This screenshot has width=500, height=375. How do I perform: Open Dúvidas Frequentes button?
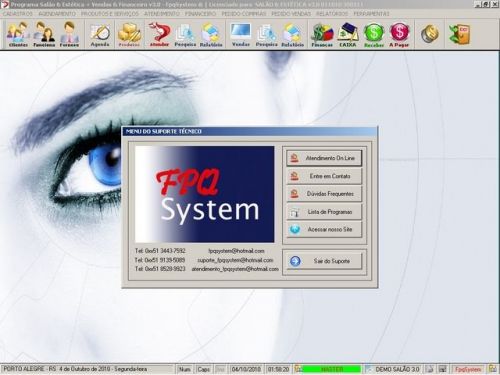point(324,194)
